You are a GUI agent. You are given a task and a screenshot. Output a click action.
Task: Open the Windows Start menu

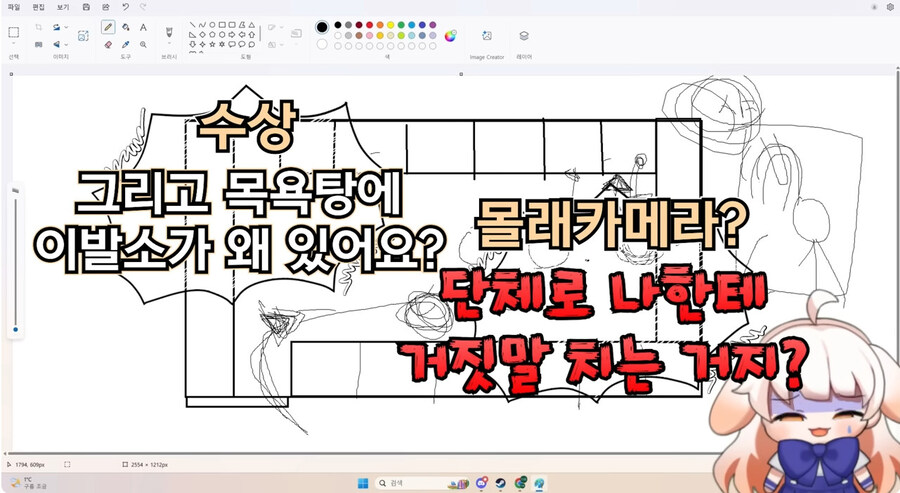coord(363,483)
